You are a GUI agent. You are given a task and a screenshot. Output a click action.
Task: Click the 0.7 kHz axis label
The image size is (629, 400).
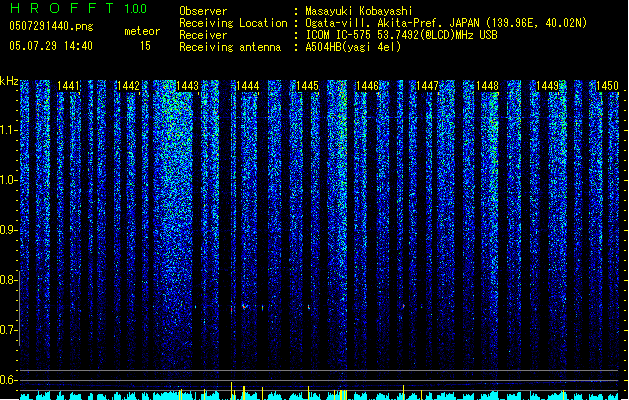pyautogui.click(x=8, y=330)
